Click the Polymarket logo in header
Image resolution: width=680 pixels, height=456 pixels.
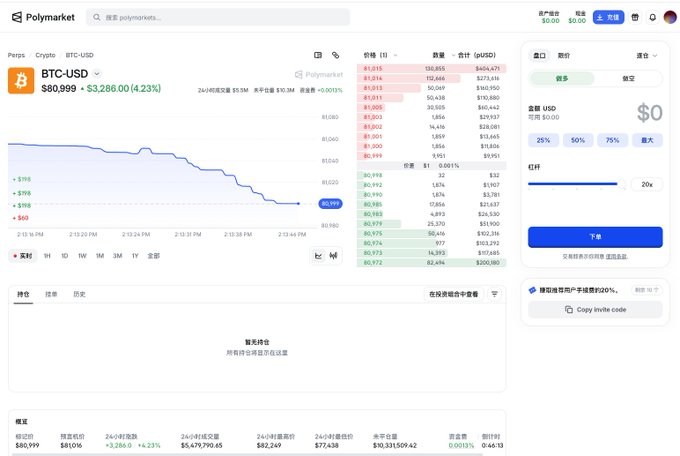(43, 17)
